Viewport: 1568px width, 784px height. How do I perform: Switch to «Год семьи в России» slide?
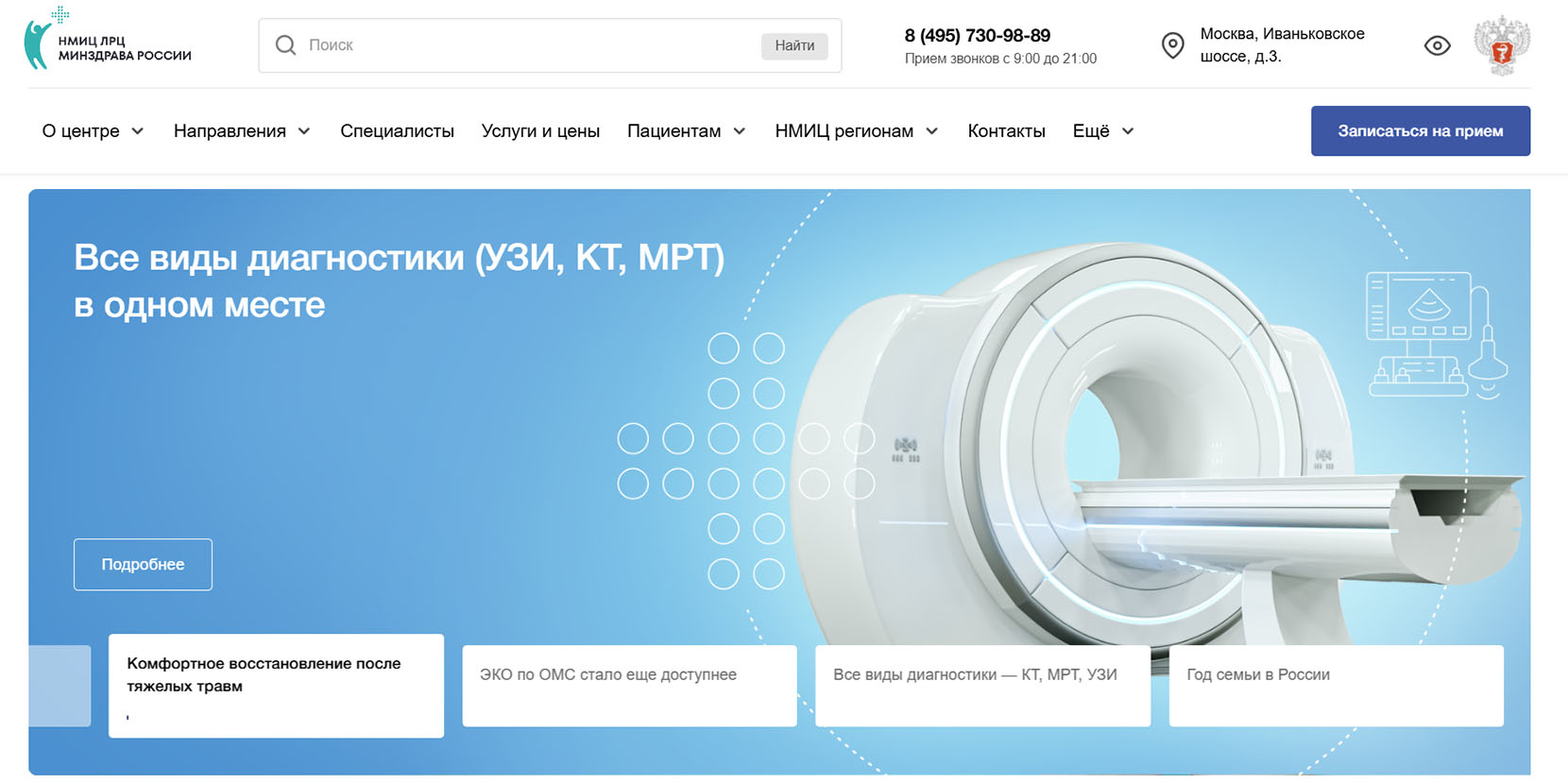pos(1336,686)
